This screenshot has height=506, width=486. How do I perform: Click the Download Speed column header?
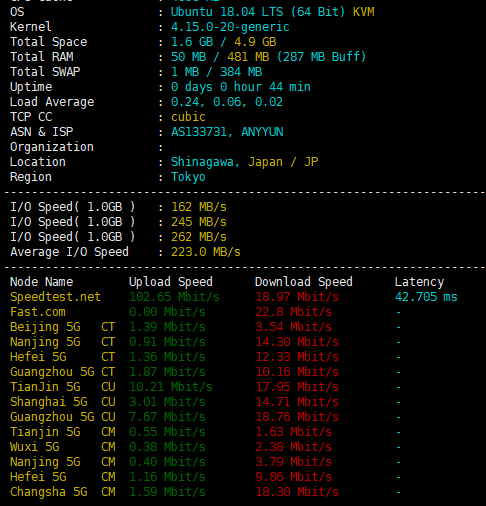(304, 282)
